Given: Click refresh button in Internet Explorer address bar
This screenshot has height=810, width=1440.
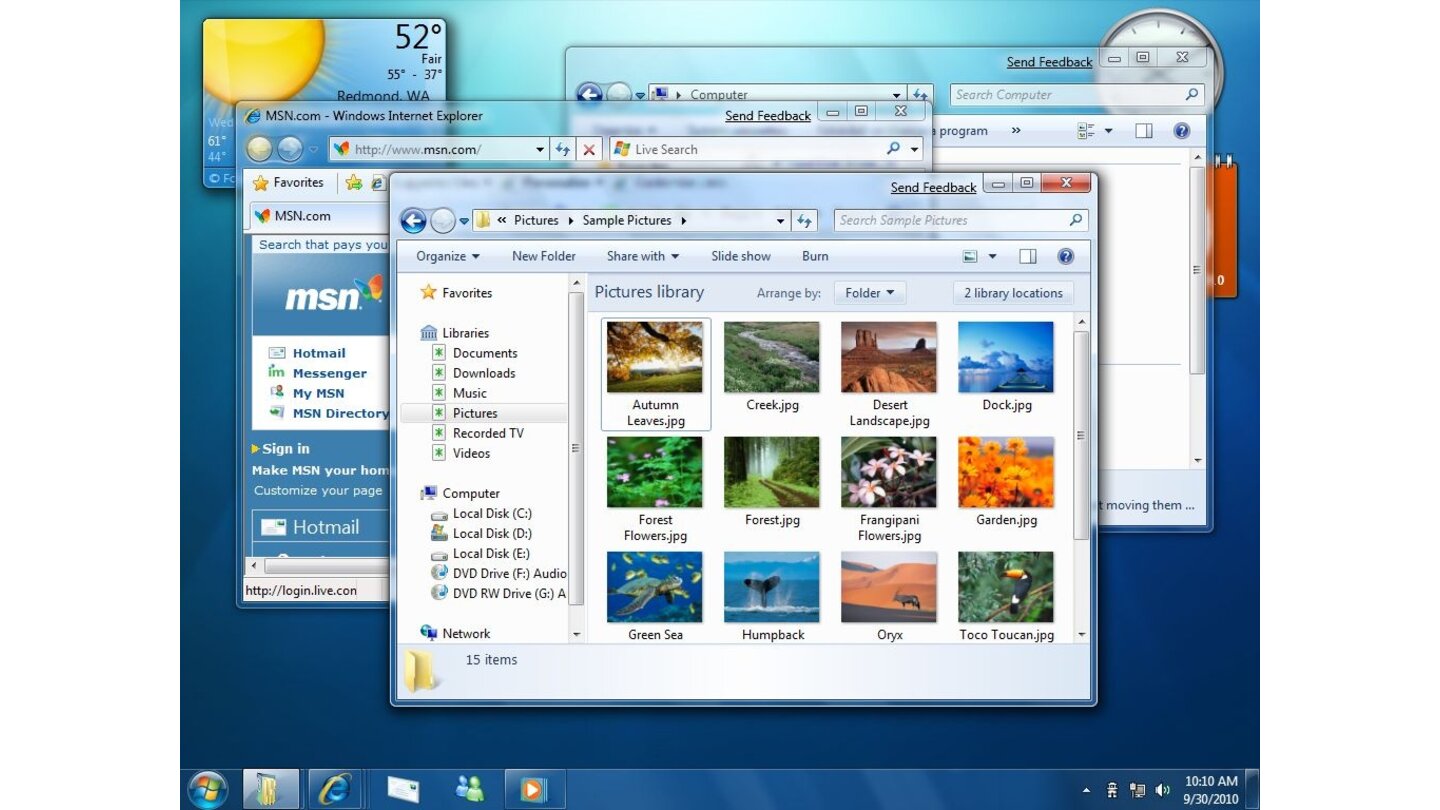Looking at the screenshot, I should click(x=562, y=150).
